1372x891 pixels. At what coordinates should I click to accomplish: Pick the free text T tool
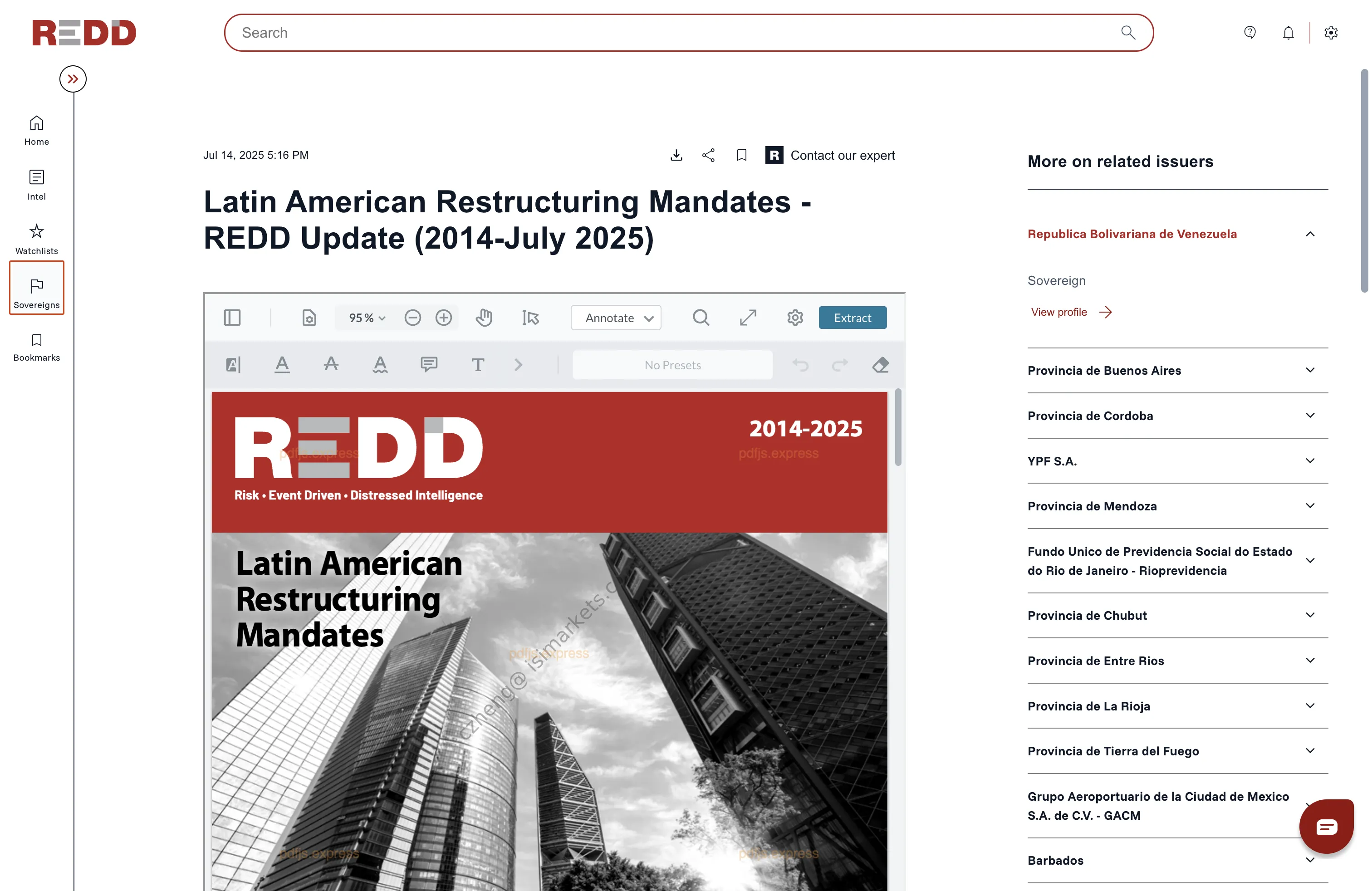(x=477, y=365)
